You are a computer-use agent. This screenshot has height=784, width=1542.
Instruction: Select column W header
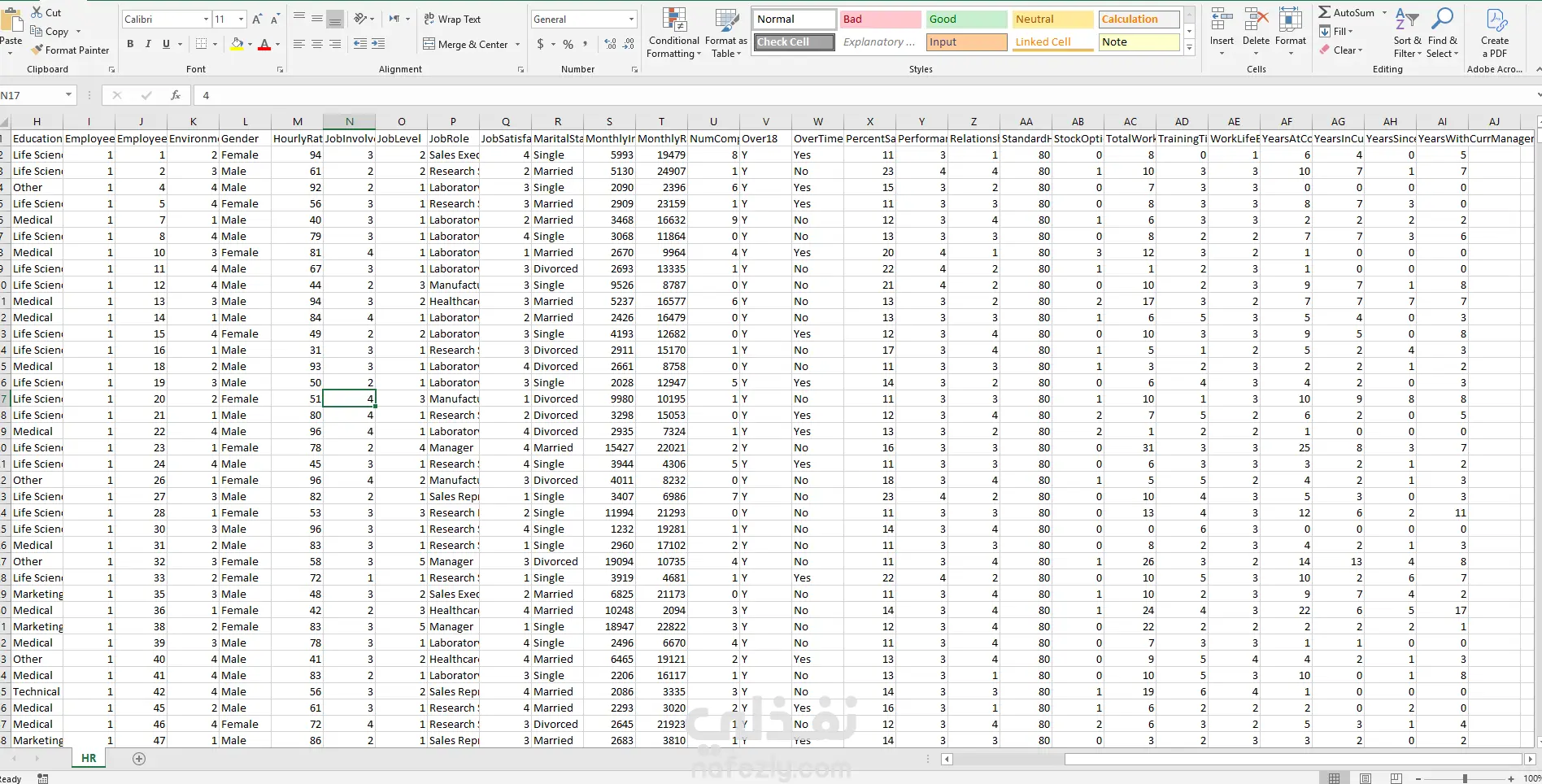[x=817, y=121]
